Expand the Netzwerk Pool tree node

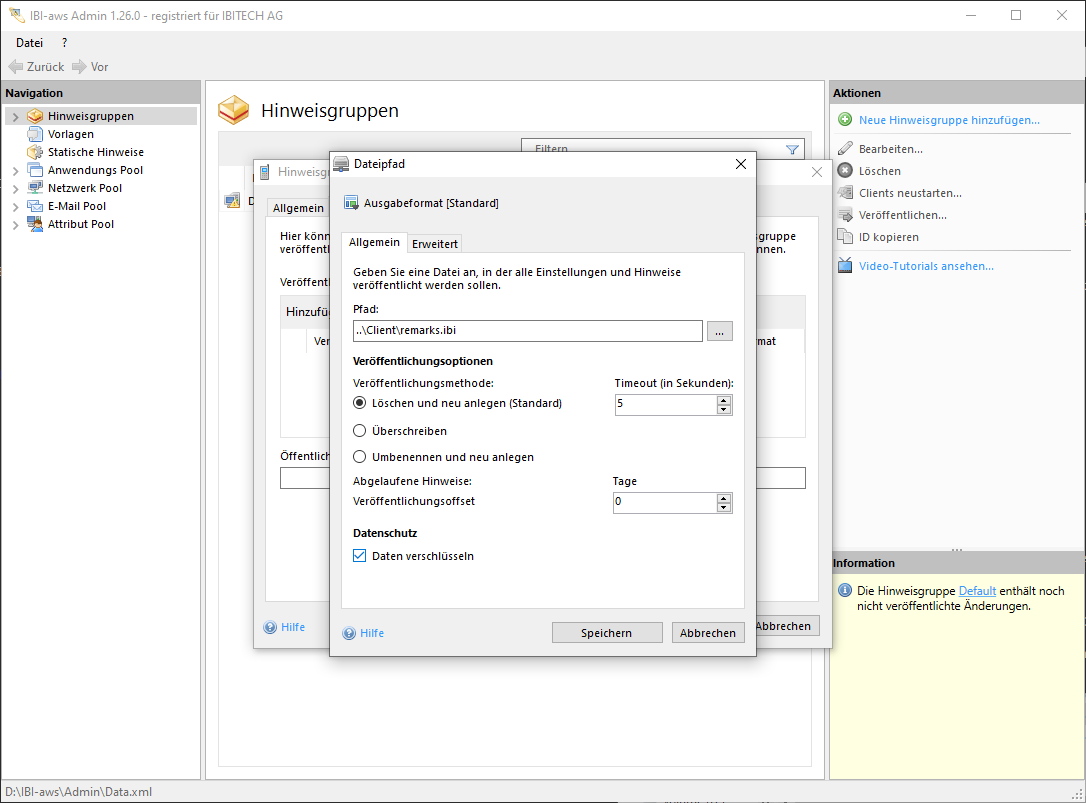(x=15, y=189)
